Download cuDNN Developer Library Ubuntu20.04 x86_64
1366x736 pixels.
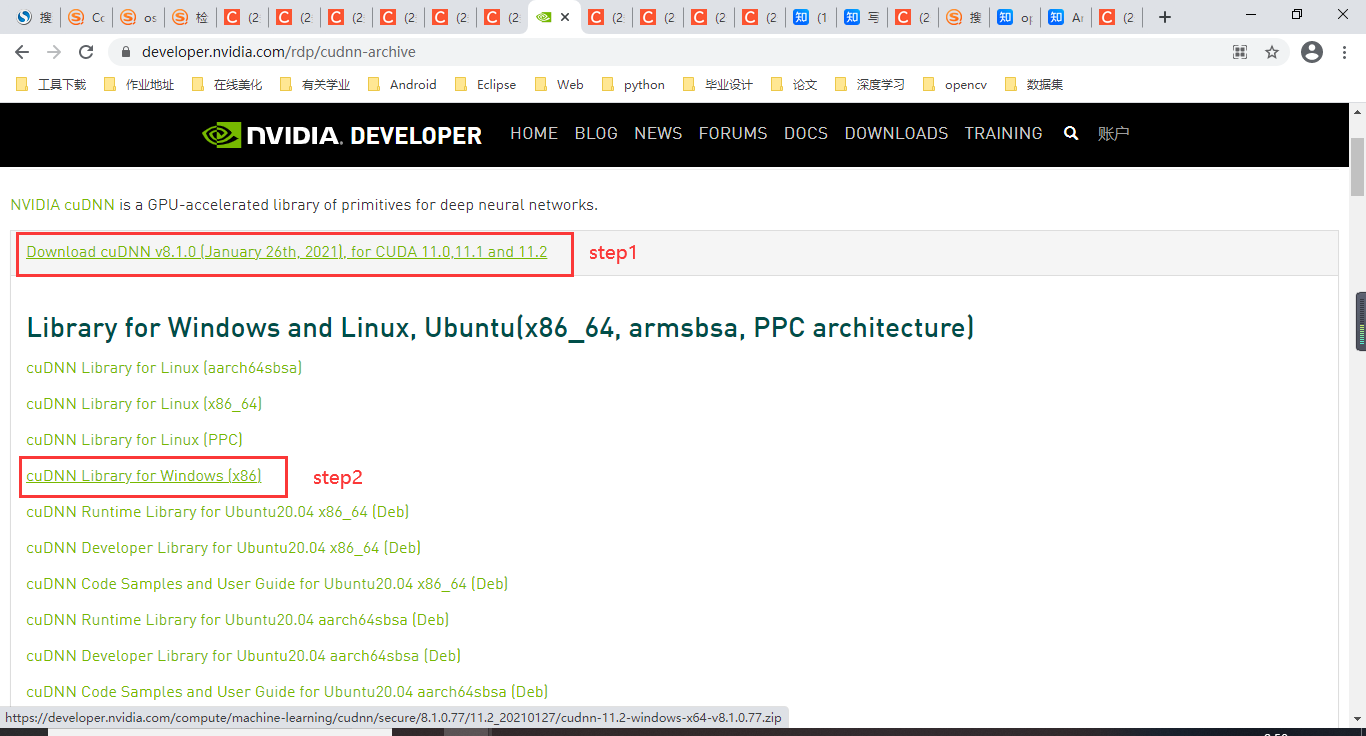coord(223,548)
